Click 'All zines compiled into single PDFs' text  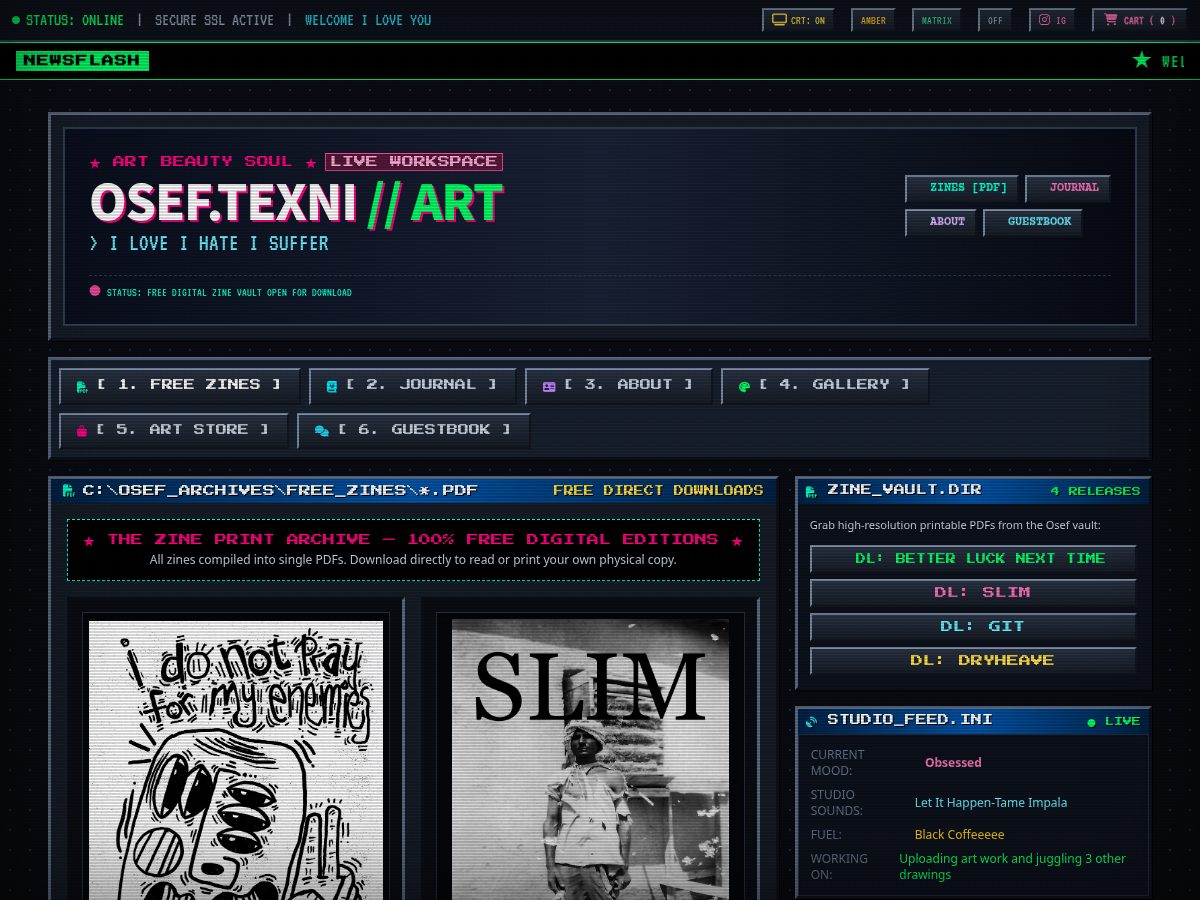coord(413,560)
